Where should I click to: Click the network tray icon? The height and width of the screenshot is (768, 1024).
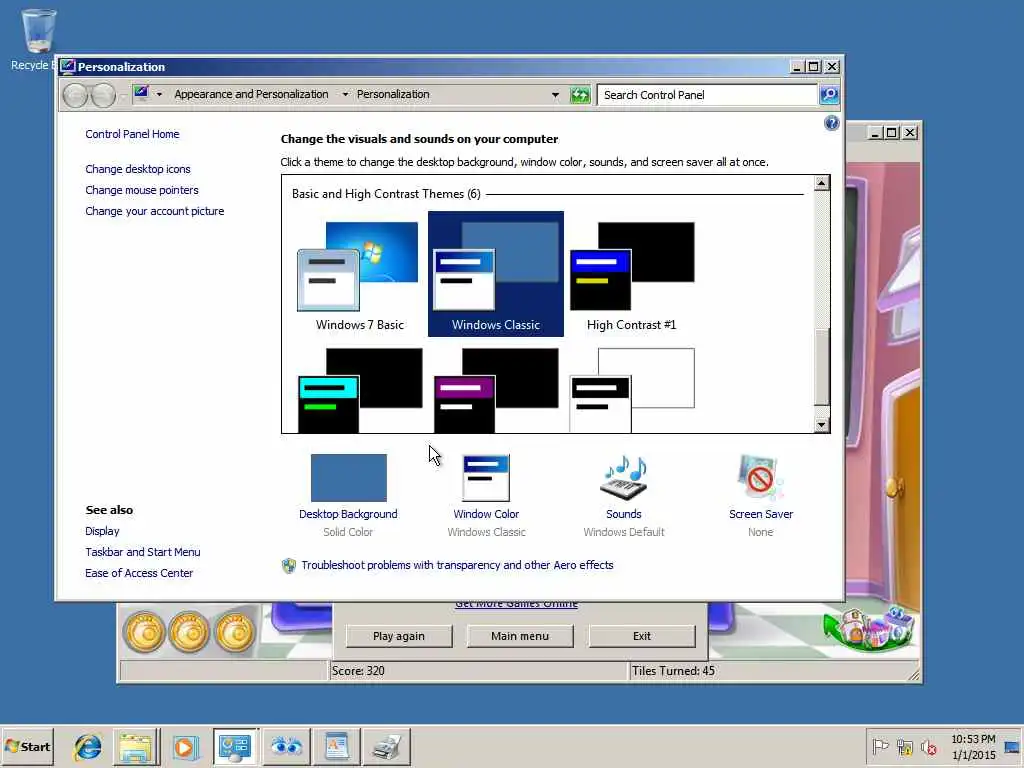pyautogui.click(x=904, y=746)
